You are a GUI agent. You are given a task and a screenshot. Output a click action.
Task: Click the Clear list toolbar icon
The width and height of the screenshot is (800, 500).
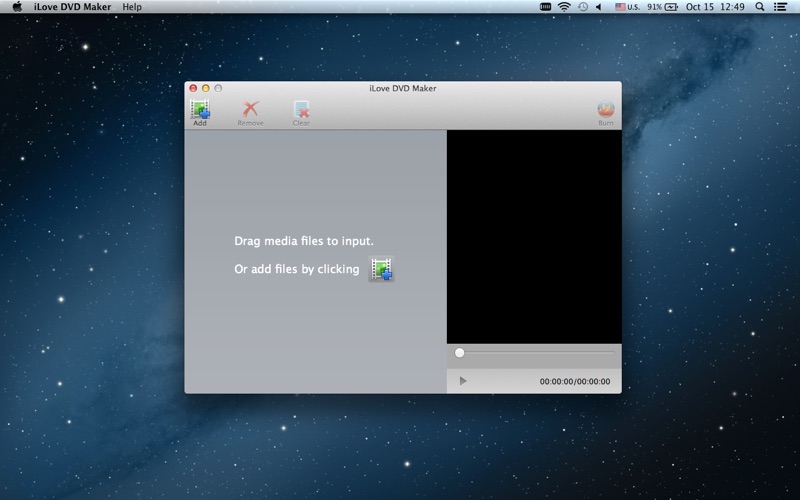pyautogui.click(x=301, y=109)
